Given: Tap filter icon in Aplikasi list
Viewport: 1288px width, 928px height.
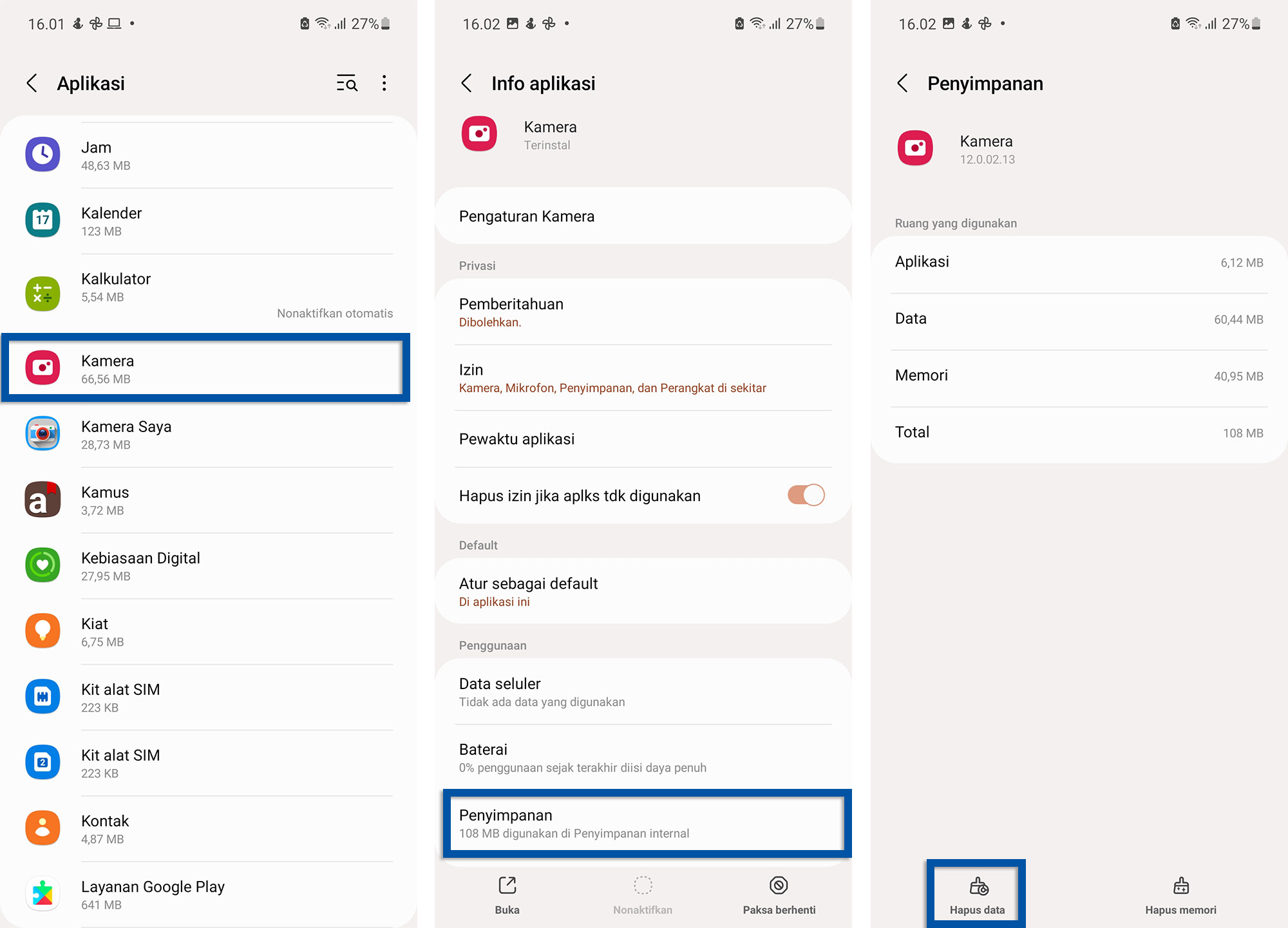Looking at the screenshot, I should (348, 83).
